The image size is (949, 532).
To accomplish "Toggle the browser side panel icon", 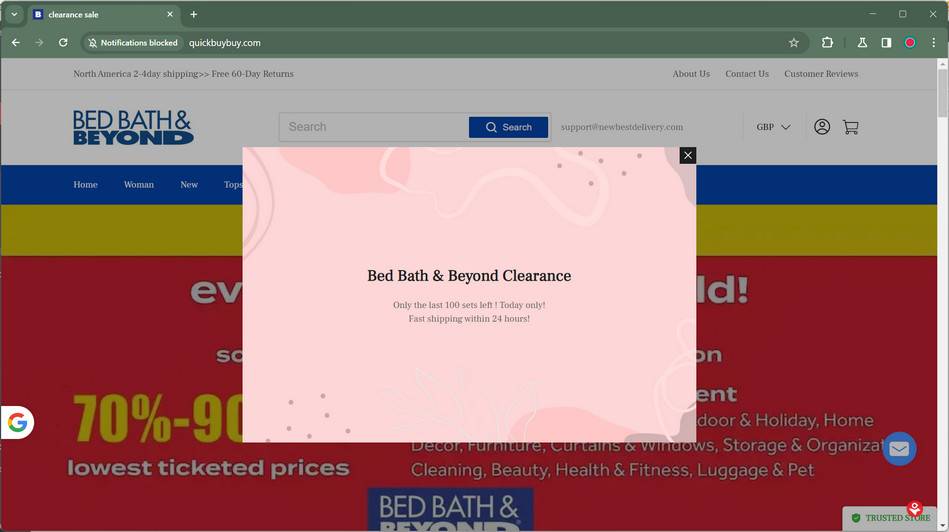I will 886,42.
